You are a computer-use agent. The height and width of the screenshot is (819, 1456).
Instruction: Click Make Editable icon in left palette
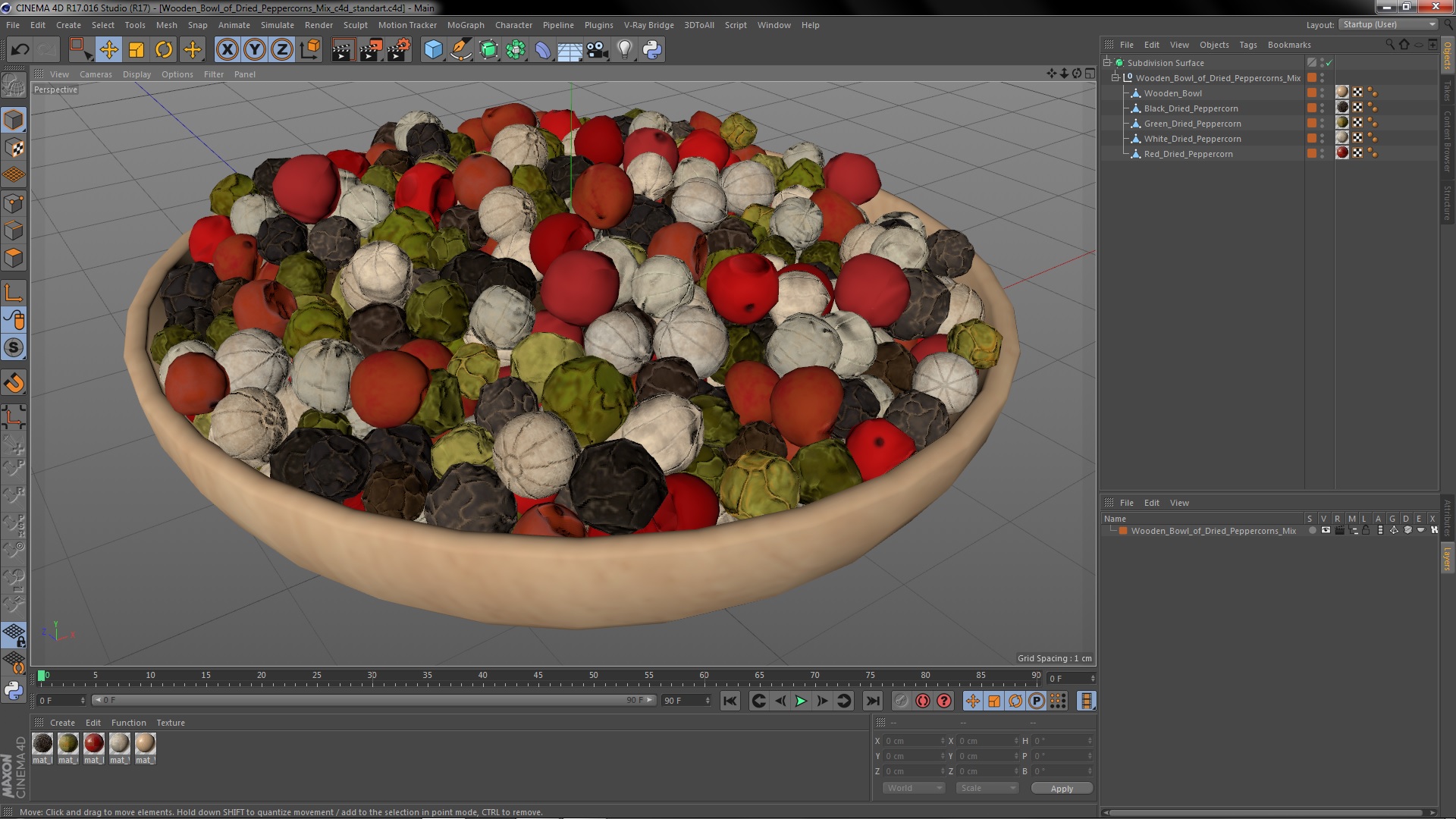pyautogui.click(x=14, y=85)
